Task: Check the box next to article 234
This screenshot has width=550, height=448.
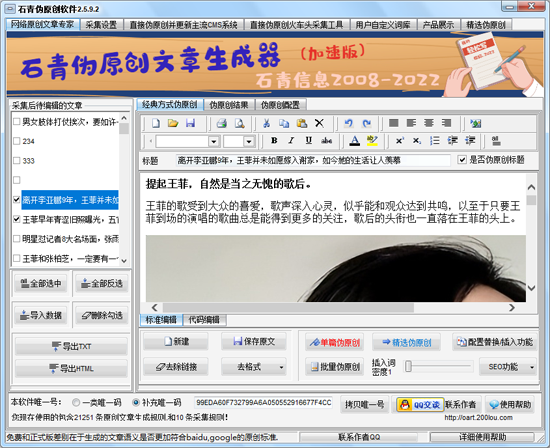Action: click(x=16, y=141)
